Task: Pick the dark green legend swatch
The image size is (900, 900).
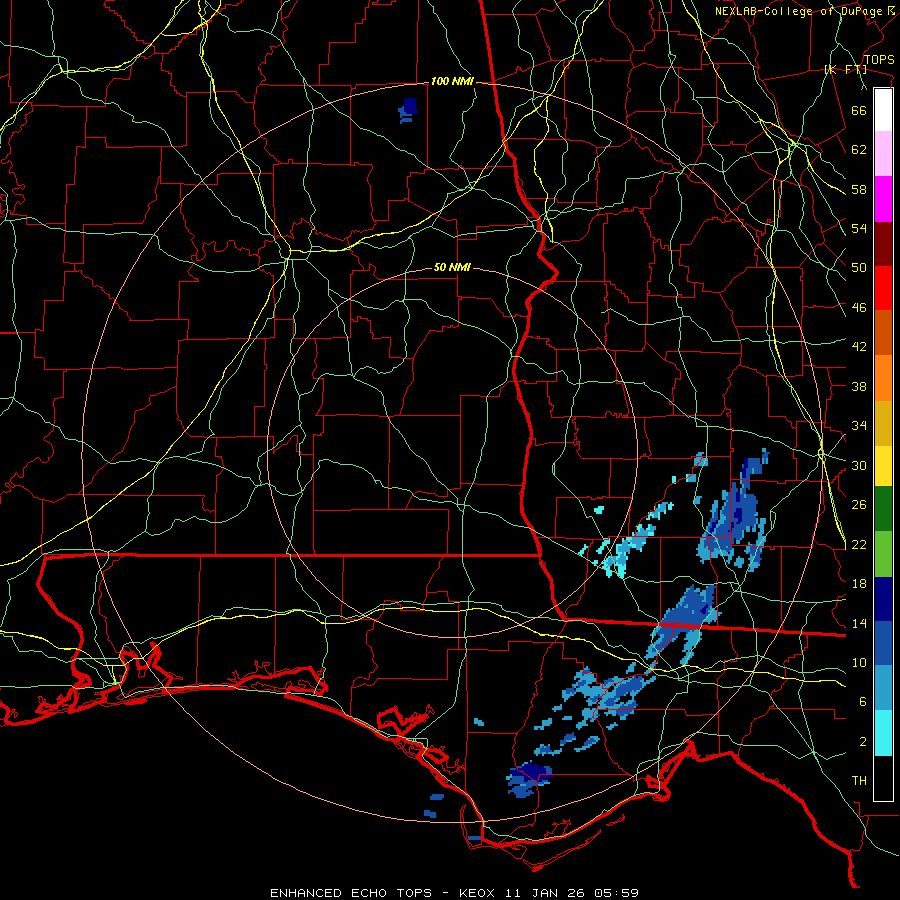Action: point(883,510)
